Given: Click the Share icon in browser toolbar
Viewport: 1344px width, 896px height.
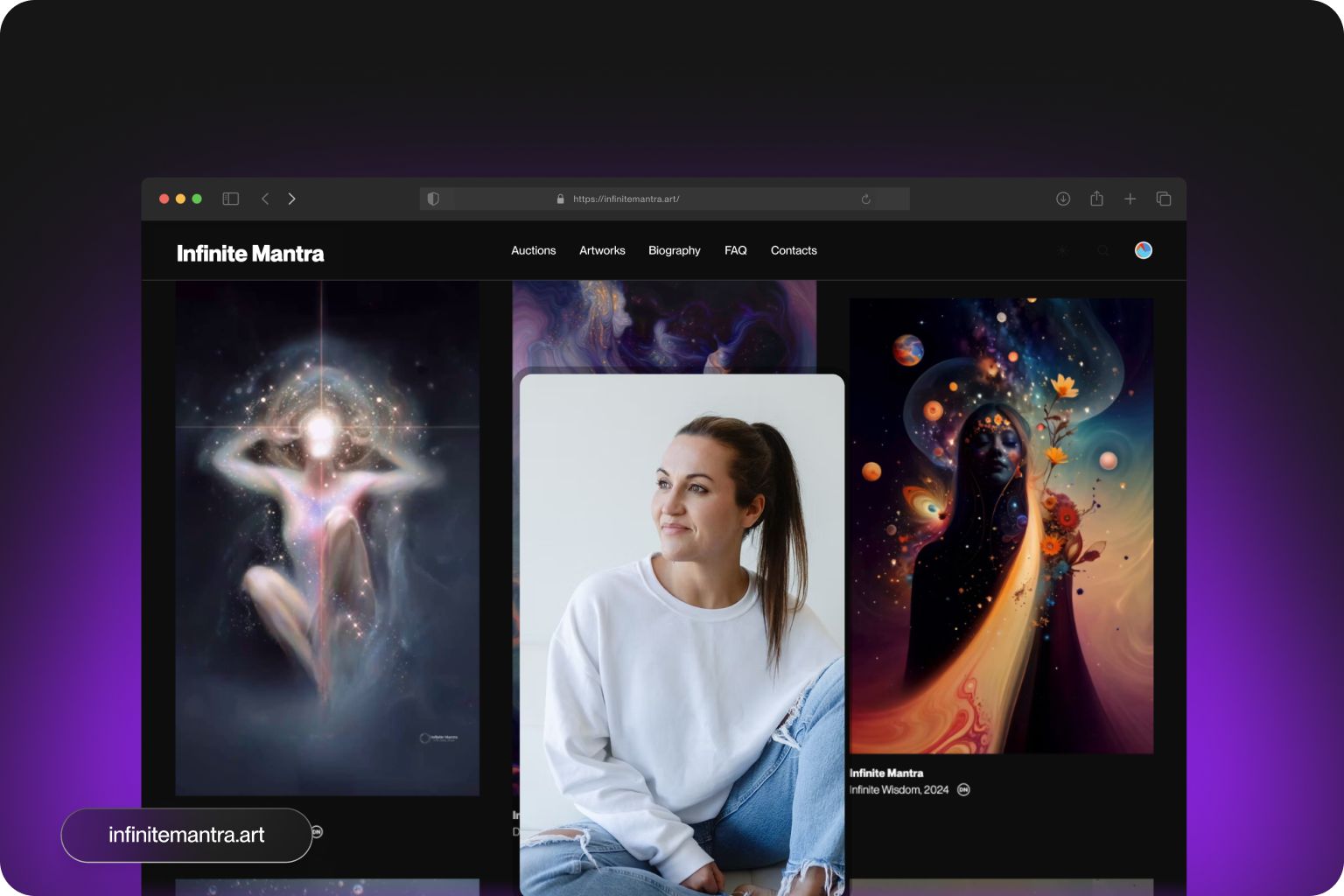Looking at the screenshot, I should point(1096,199).
